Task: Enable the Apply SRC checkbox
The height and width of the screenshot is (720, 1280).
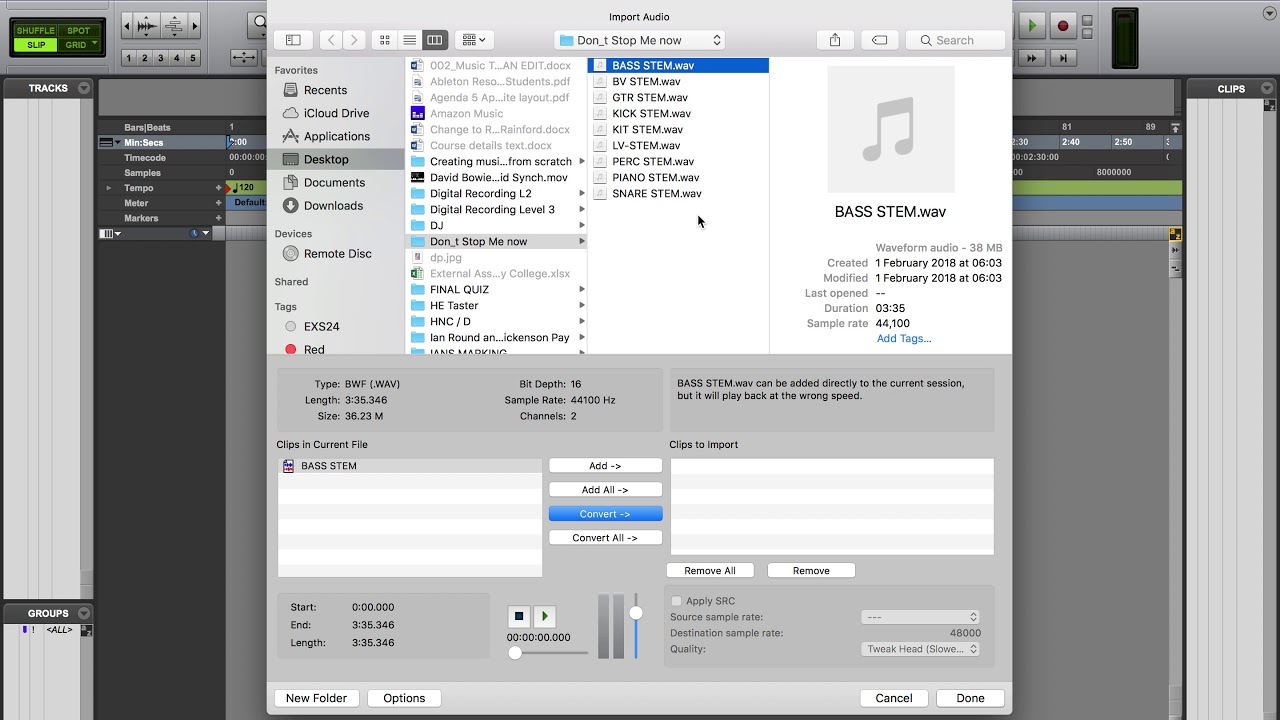Action: pos(677,601)
